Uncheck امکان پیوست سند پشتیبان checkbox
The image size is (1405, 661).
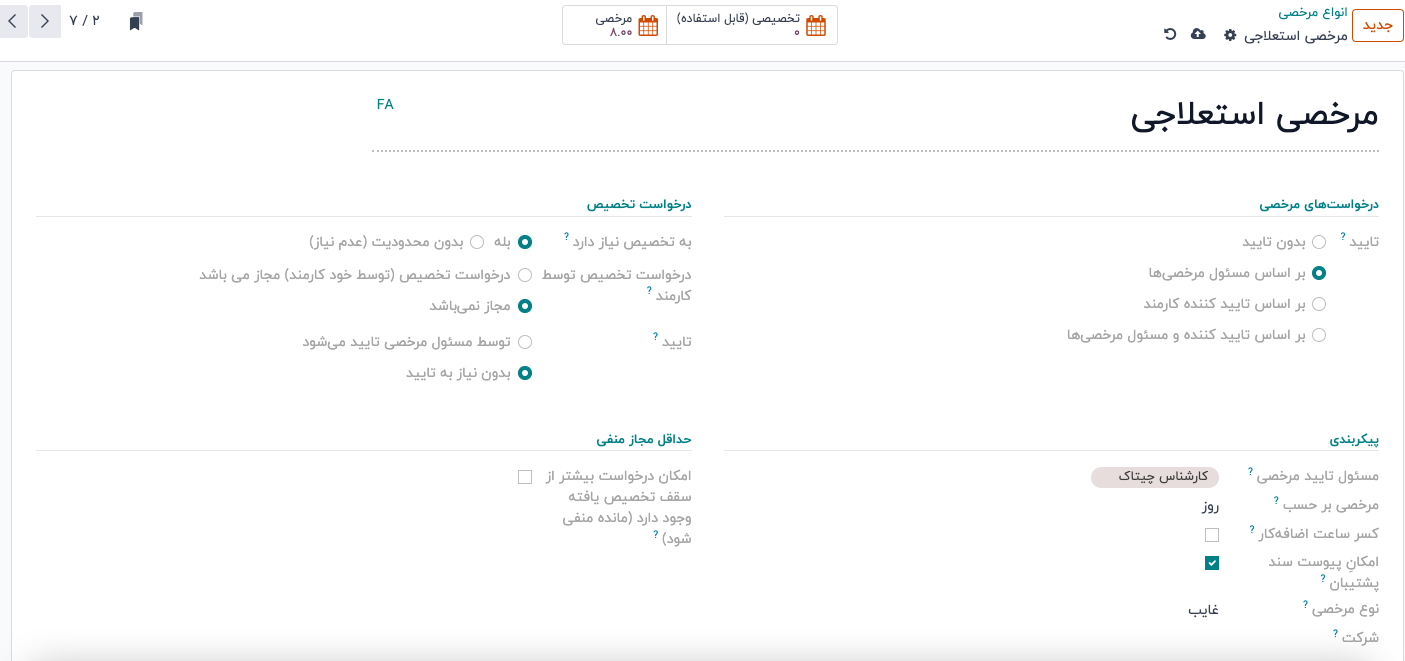[1212, 563]
